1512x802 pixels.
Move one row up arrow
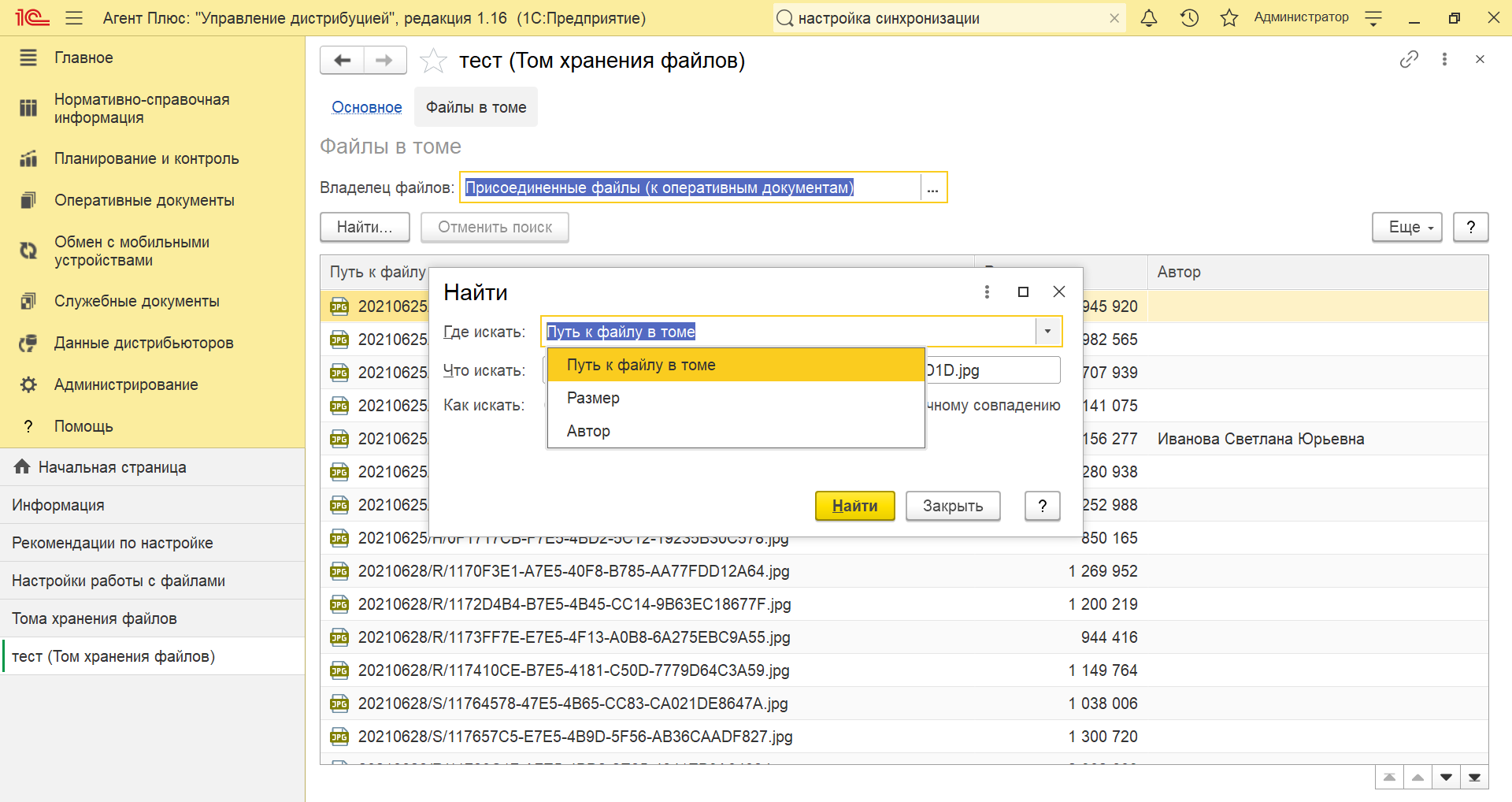coord(1417,778)
